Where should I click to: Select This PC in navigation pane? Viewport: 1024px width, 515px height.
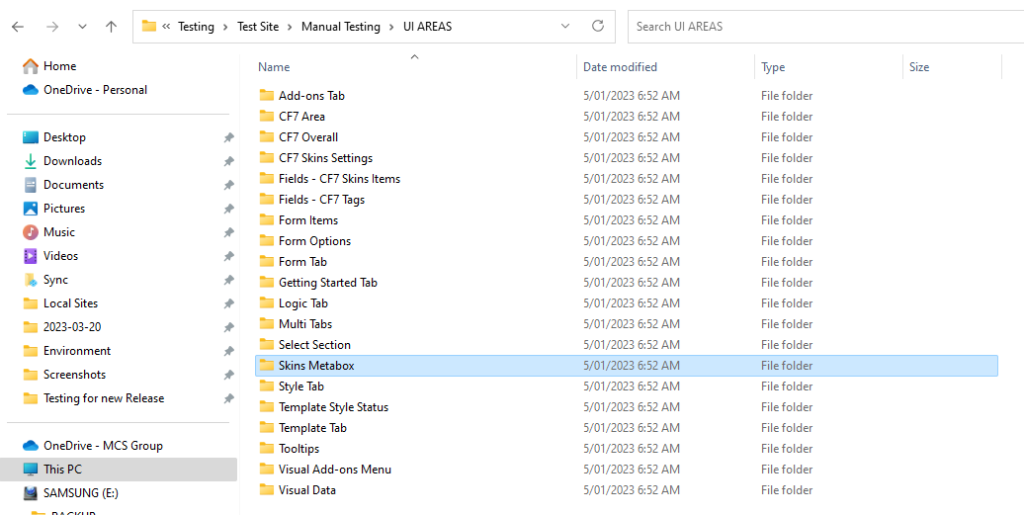pos(62,469)
